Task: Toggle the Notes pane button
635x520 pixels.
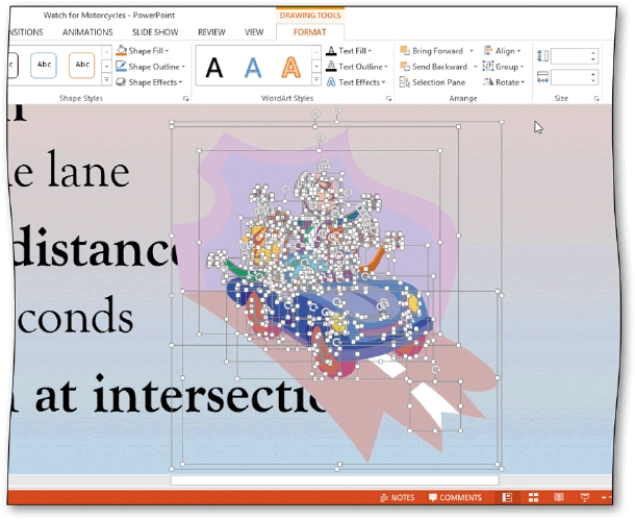Action: click(397, 497)
